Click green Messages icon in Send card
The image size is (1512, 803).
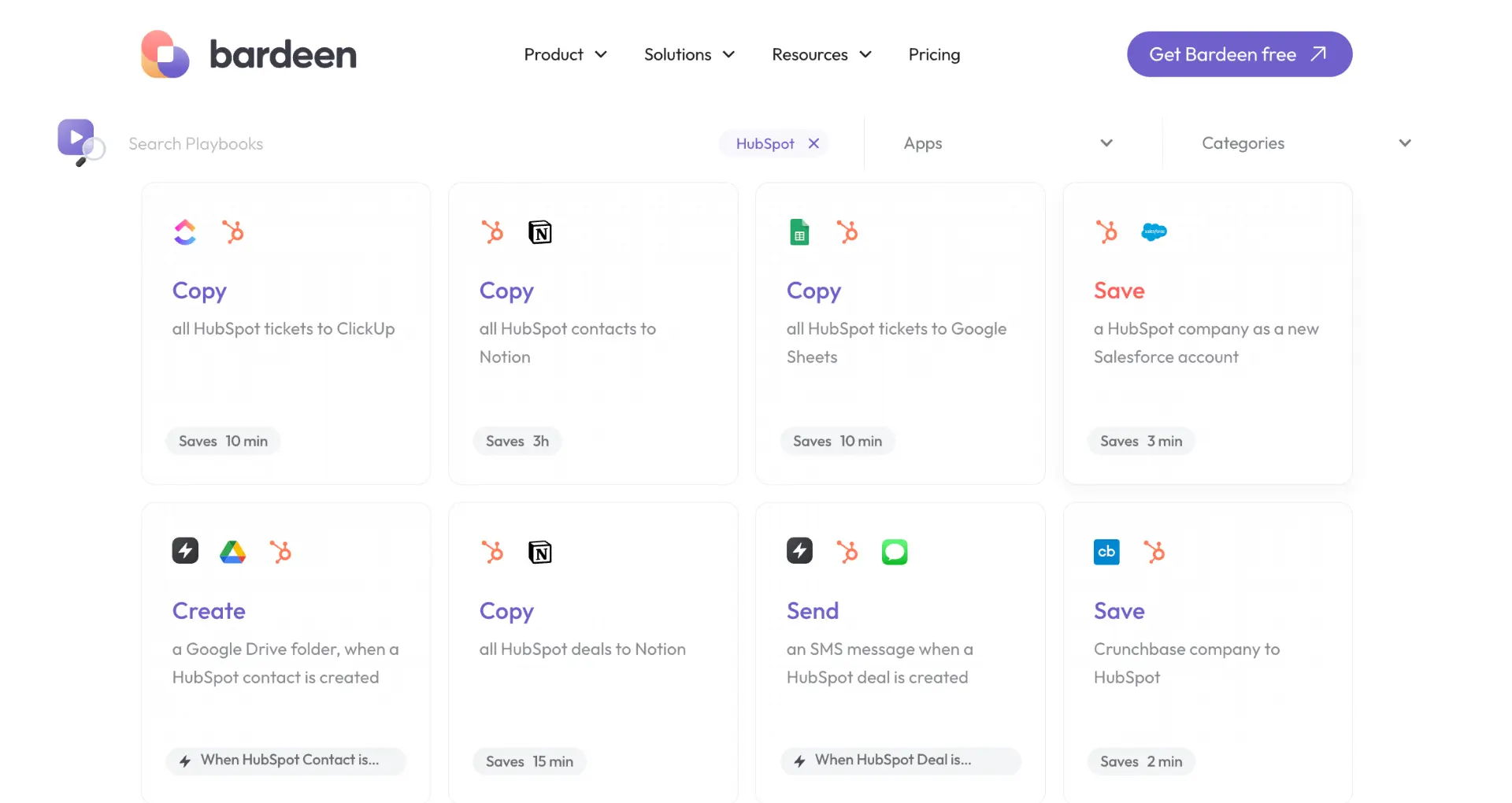tap(895, 552)
